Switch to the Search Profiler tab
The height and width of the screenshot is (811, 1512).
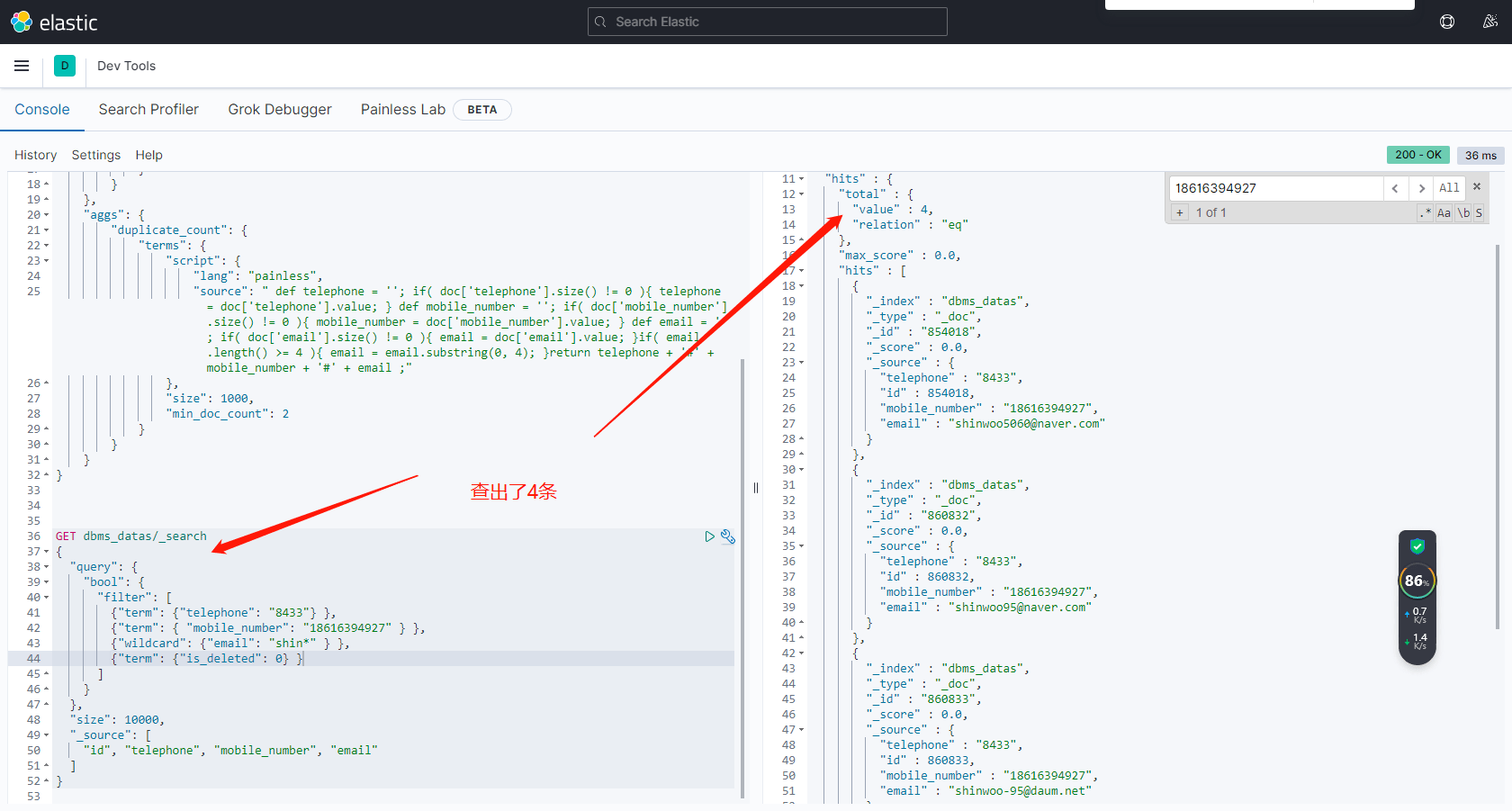148,109
